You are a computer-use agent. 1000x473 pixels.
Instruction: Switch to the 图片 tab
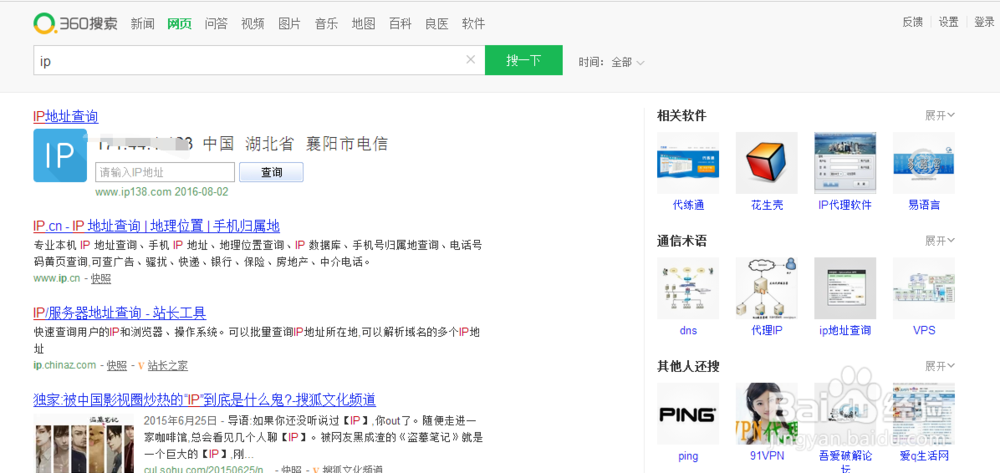(290, 24)
